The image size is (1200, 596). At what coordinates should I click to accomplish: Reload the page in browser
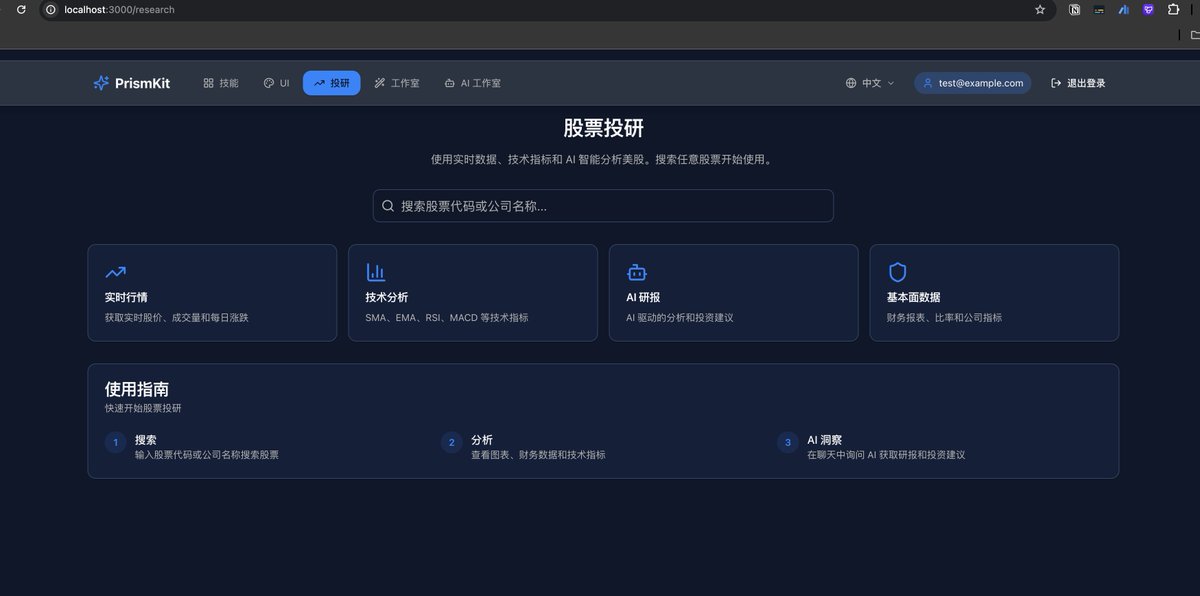click(21, 10)
